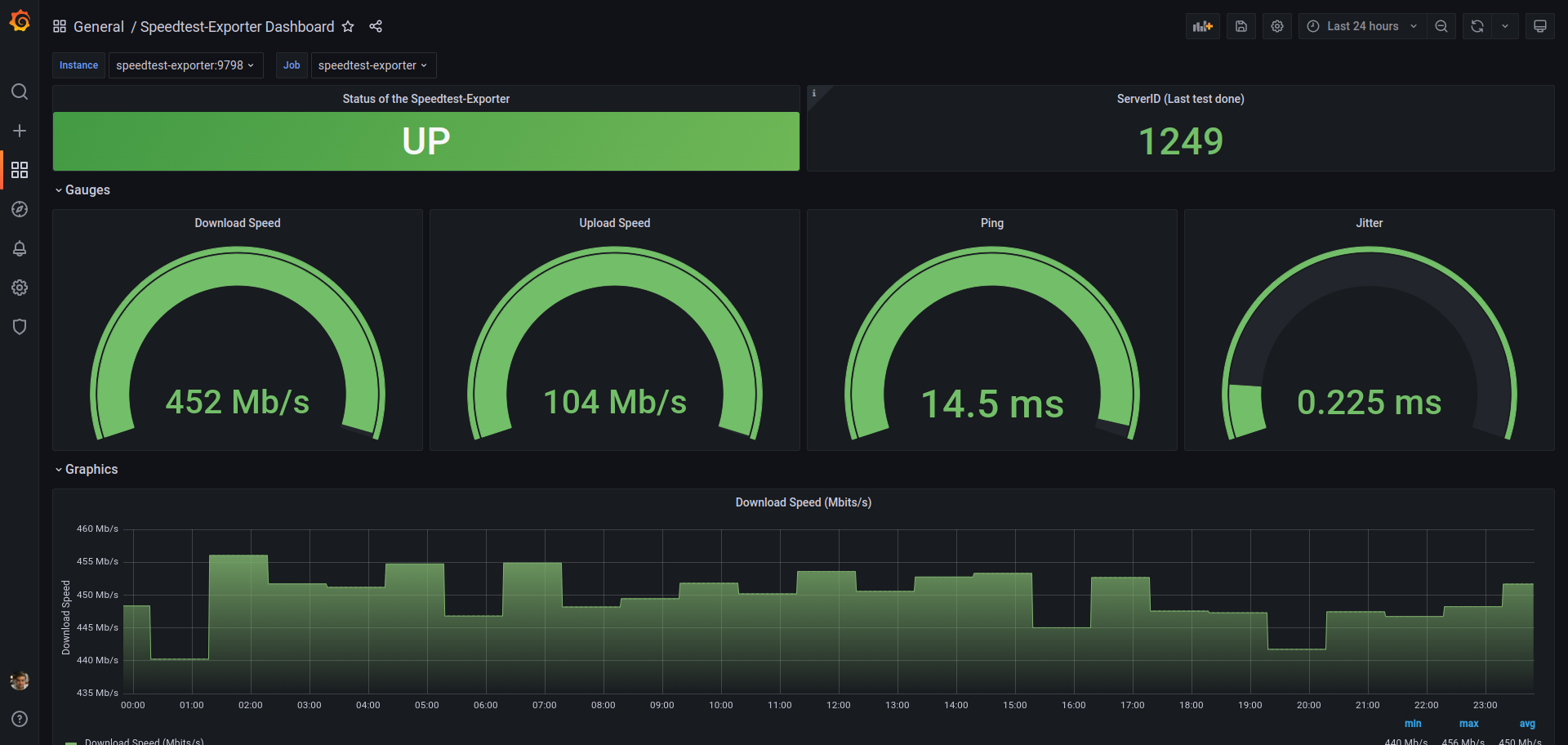
Task: Sort legend by the max column header
Action: click(x=1469, y=724)
